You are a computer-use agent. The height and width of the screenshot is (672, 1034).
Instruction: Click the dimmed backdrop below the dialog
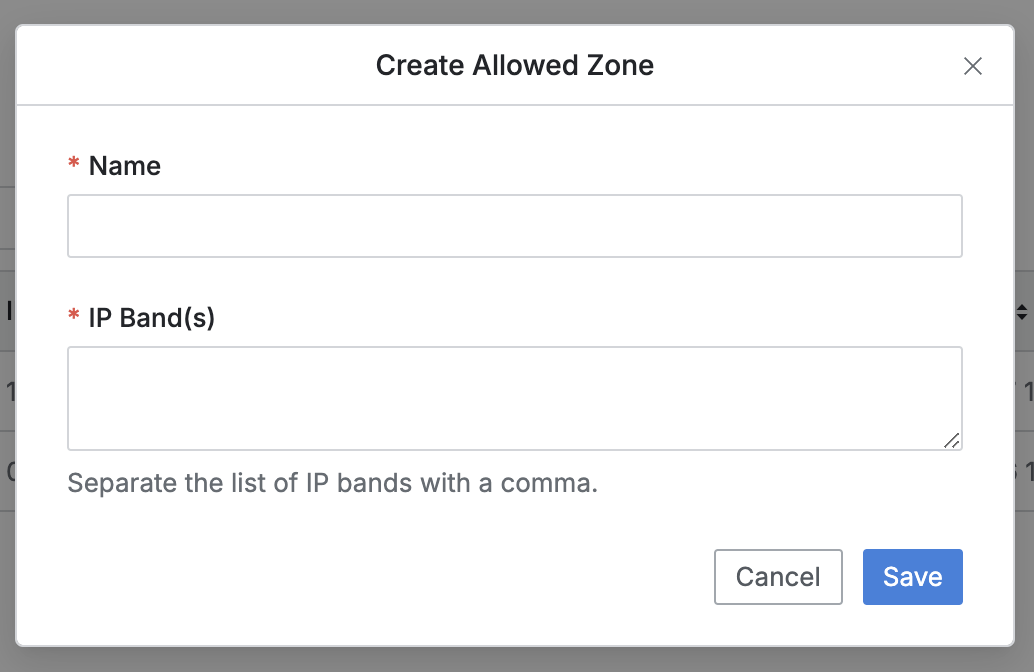coord(514,660)
